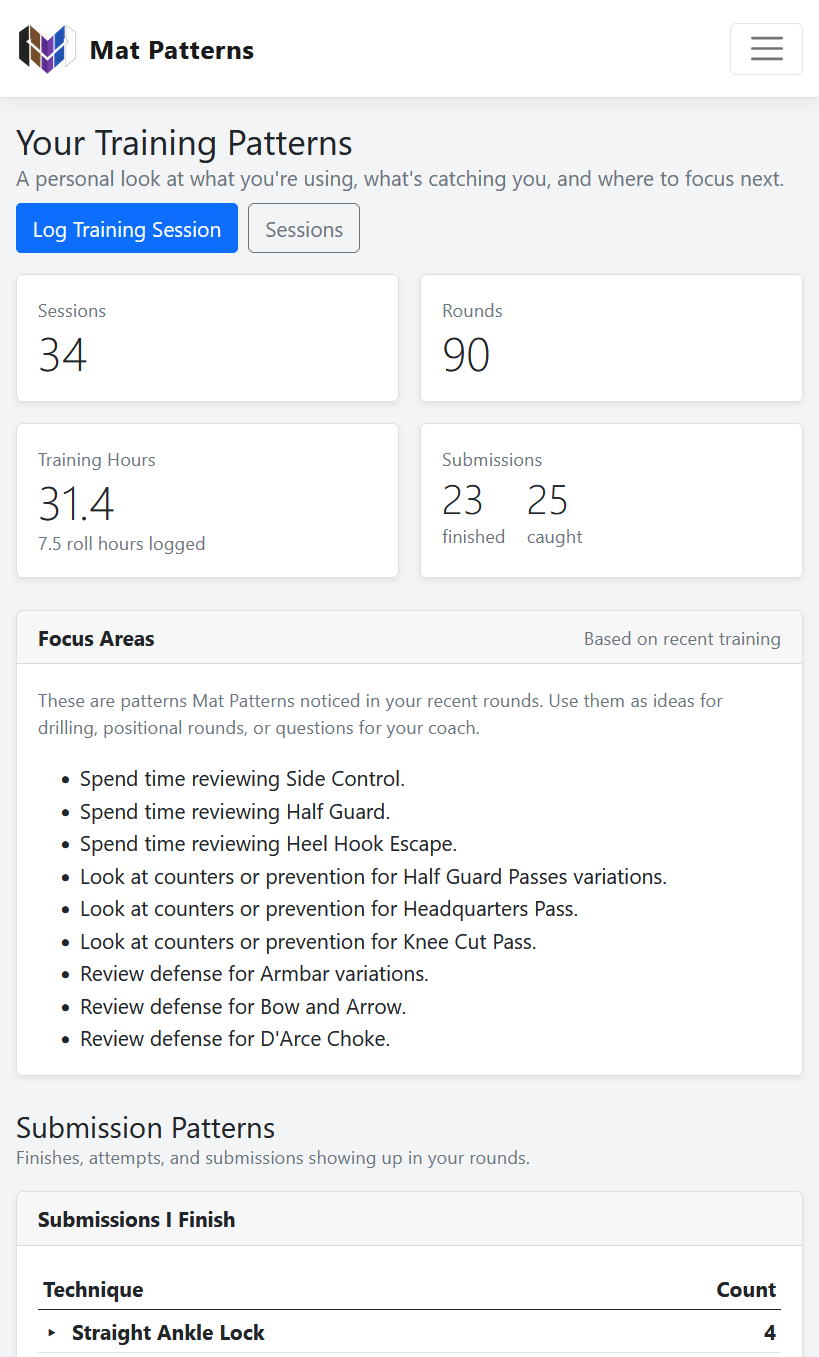
Task: Click the Headquarters Pass focus item
Action: pos(329,909)
